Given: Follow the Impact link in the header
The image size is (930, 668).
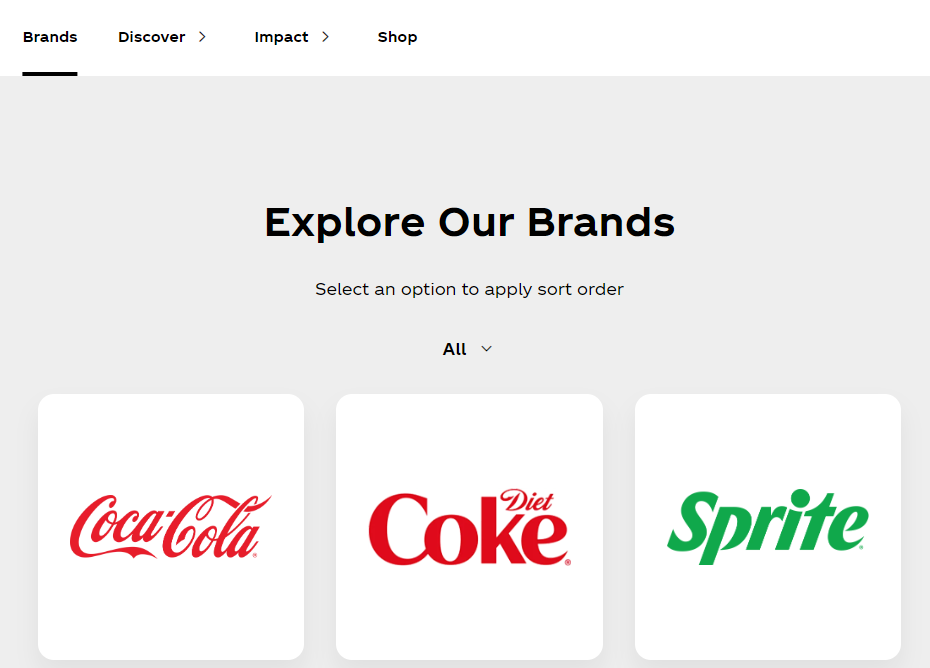Looking at the screenshot, I should pyautogui.click(x=281, y=37).
